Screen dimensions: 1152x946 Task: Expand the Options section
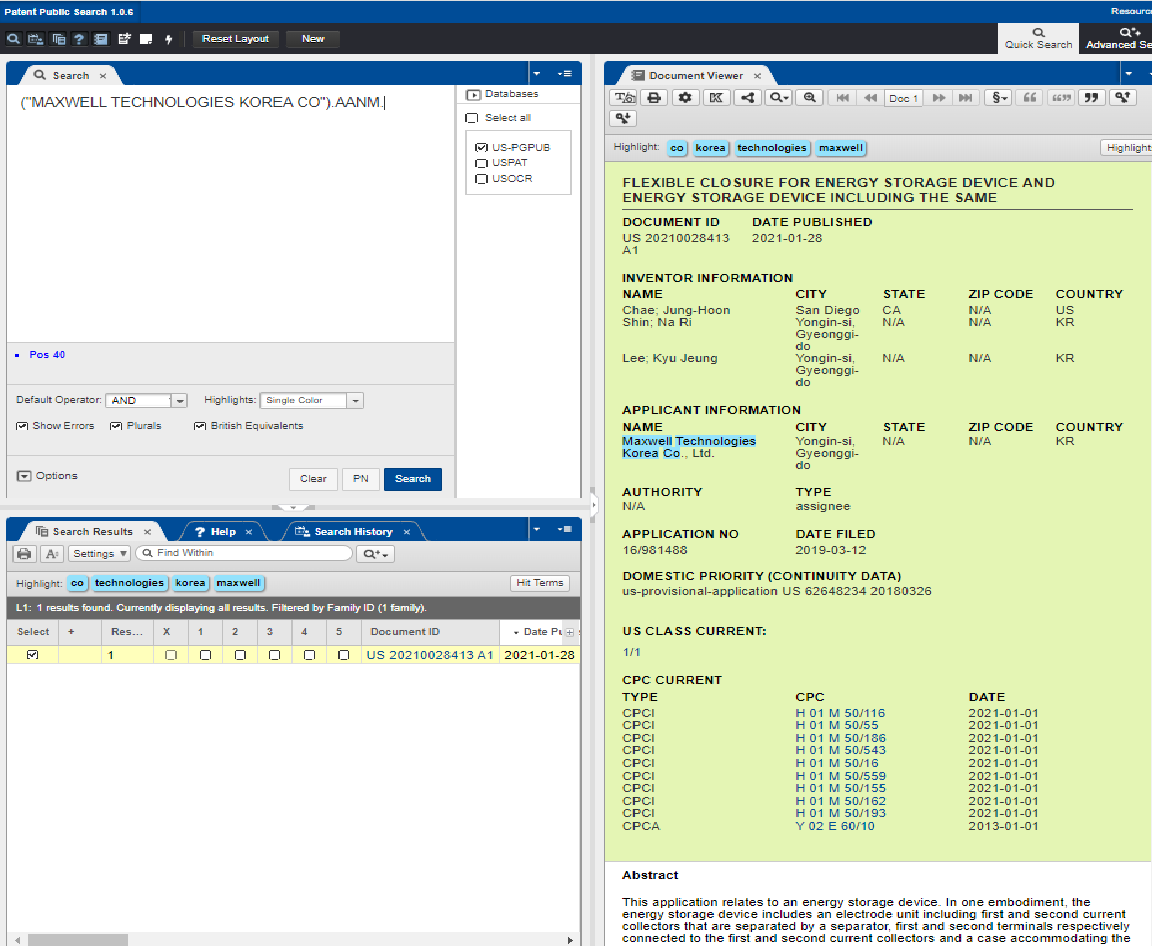(x=24, y=476)
